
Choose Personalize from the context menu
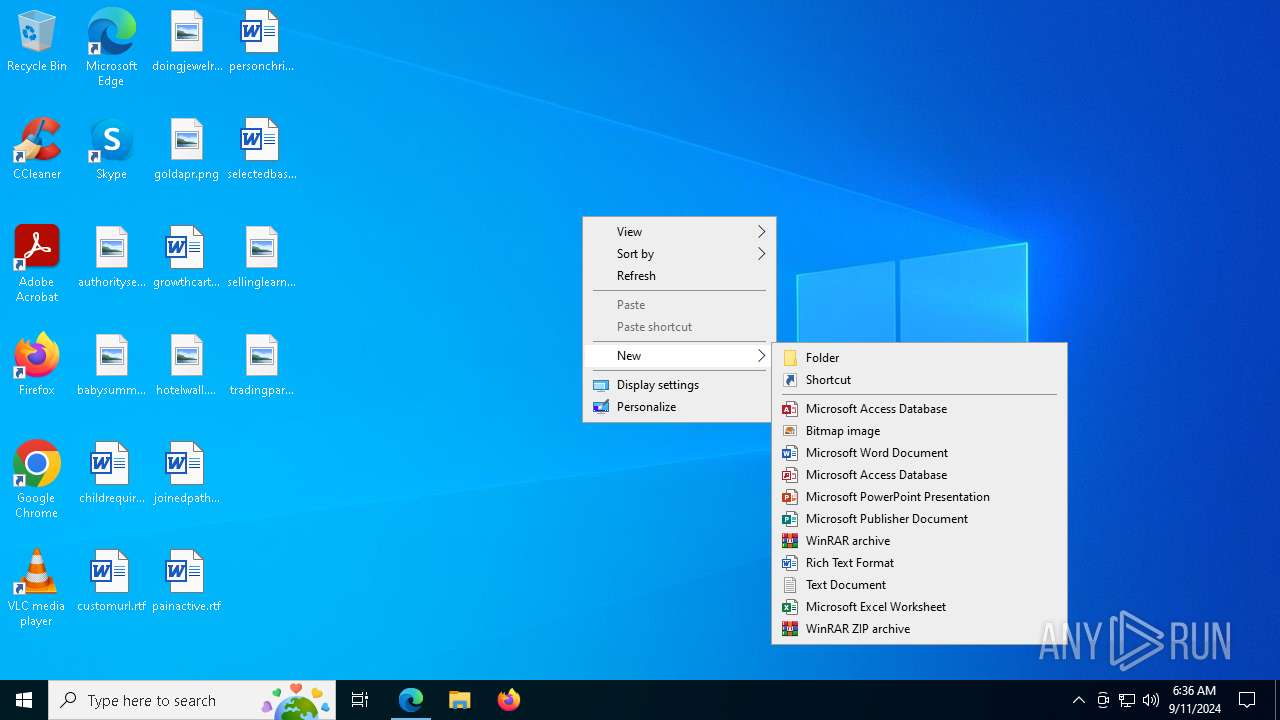(679, 407)
